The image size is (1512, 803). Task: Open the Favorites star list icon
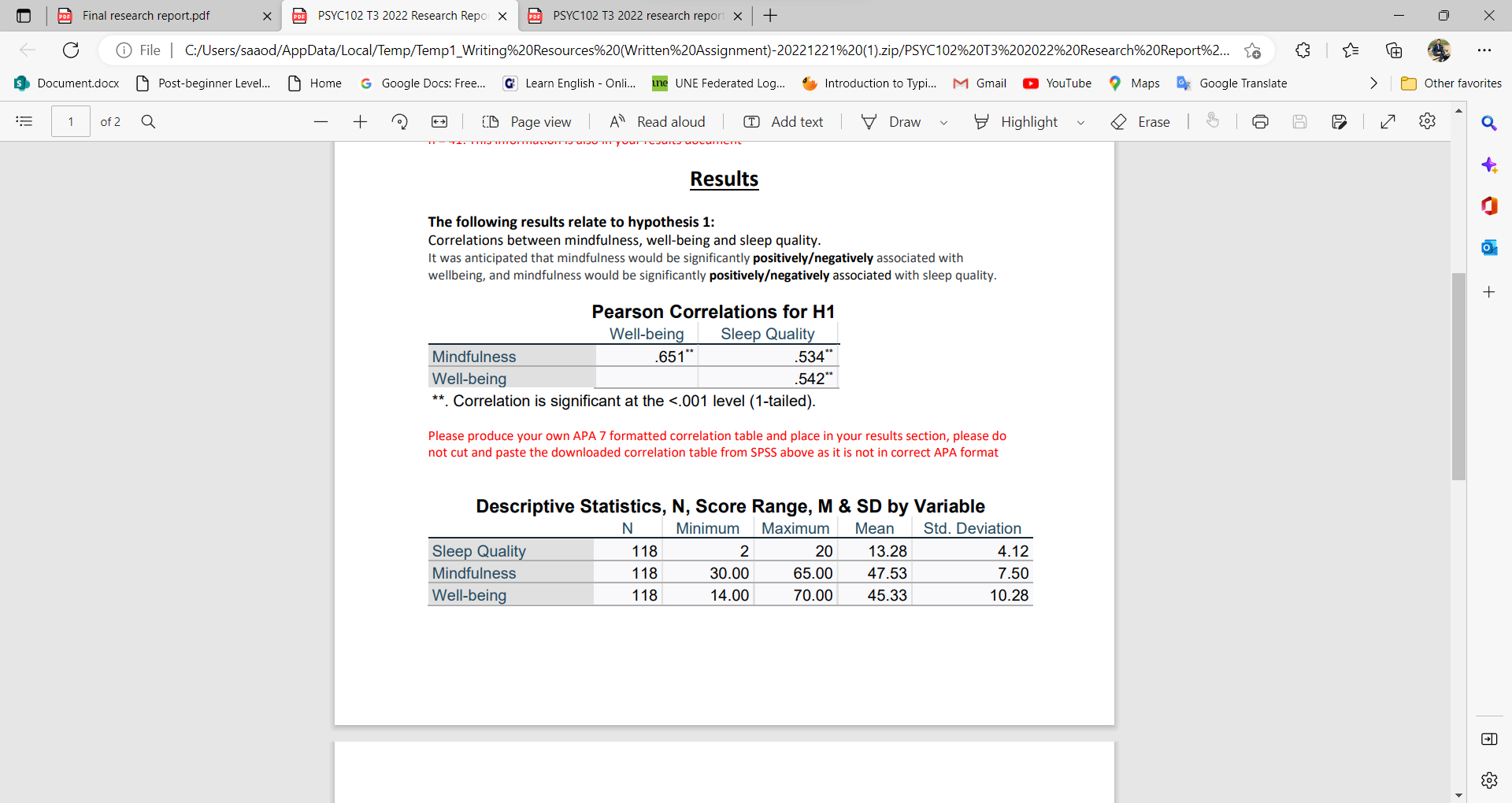[1351, 50]
